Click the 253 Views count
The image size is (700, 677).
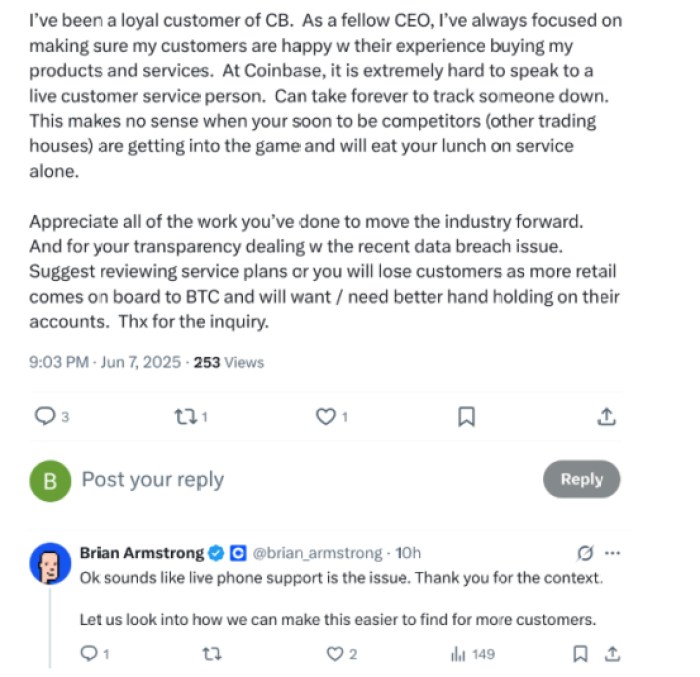pos(228,362)
